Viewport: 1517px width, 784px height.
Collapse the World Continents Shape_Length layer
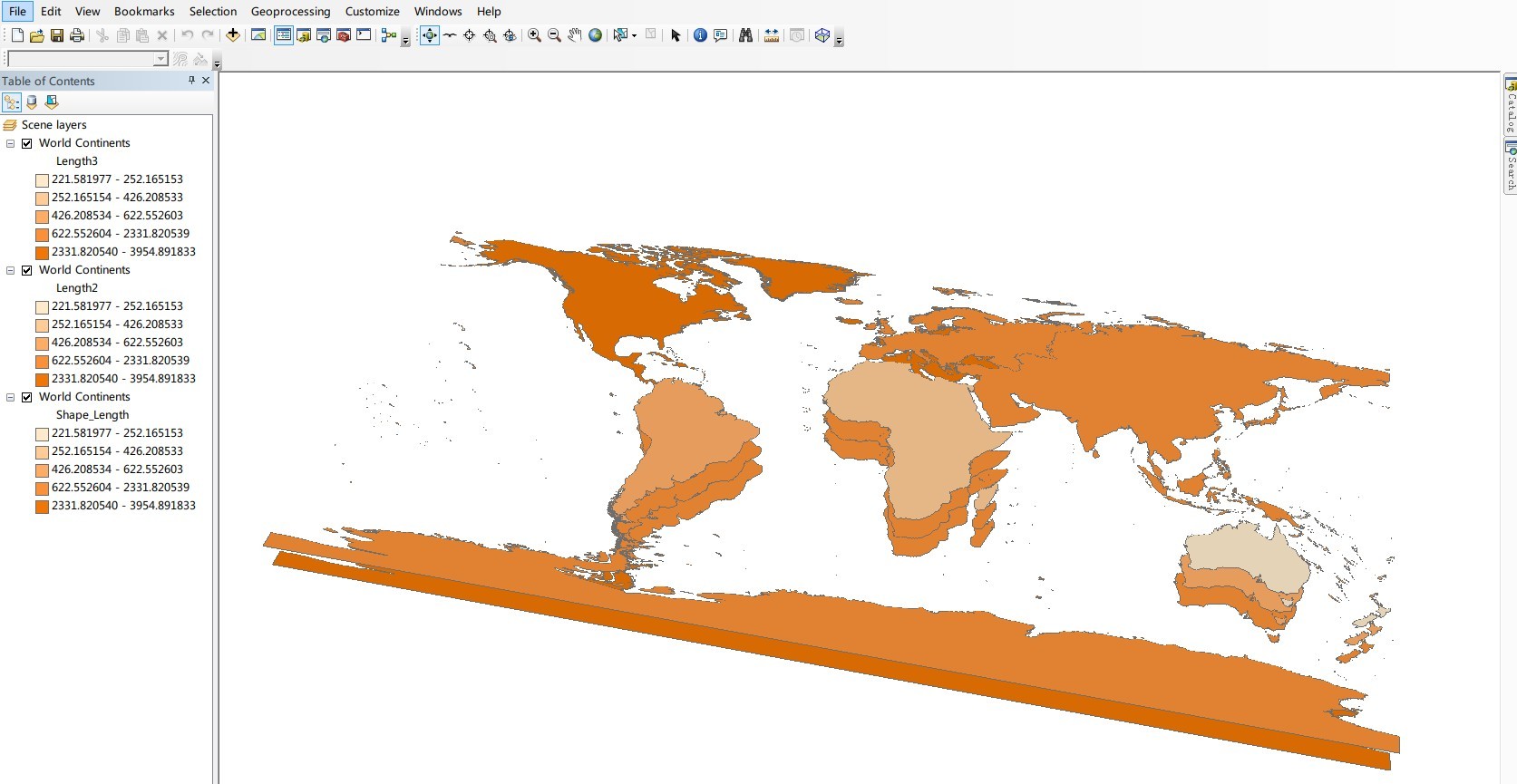click(11, 397)
